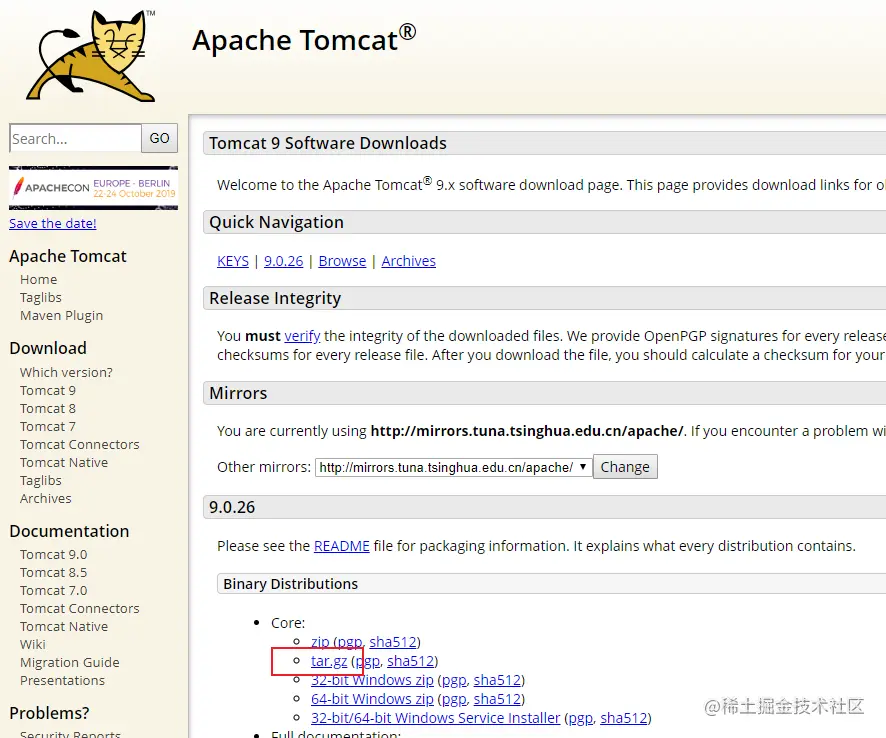The height and width of the screenshot is (738, 886).
Task: Open the Wiki sidebar link
Action: 33,645
